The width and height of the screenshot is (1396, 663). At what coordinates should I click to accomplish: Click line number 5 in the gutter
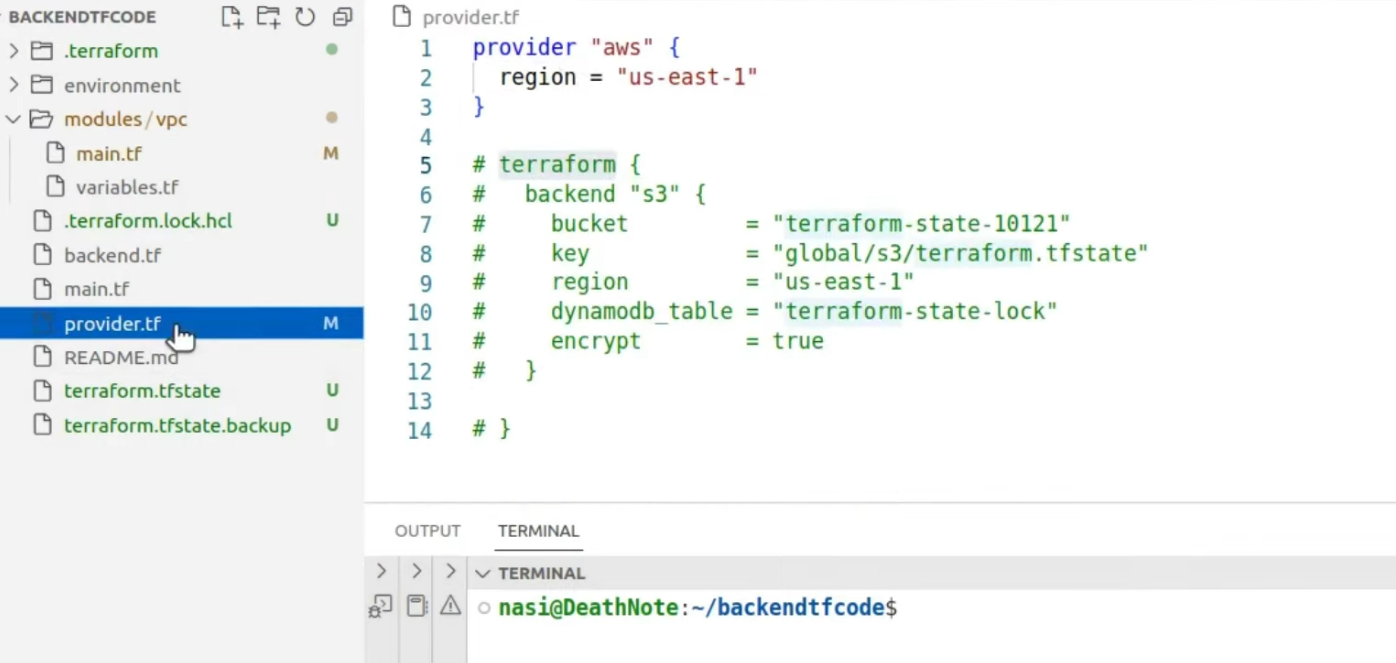[426, 165]
